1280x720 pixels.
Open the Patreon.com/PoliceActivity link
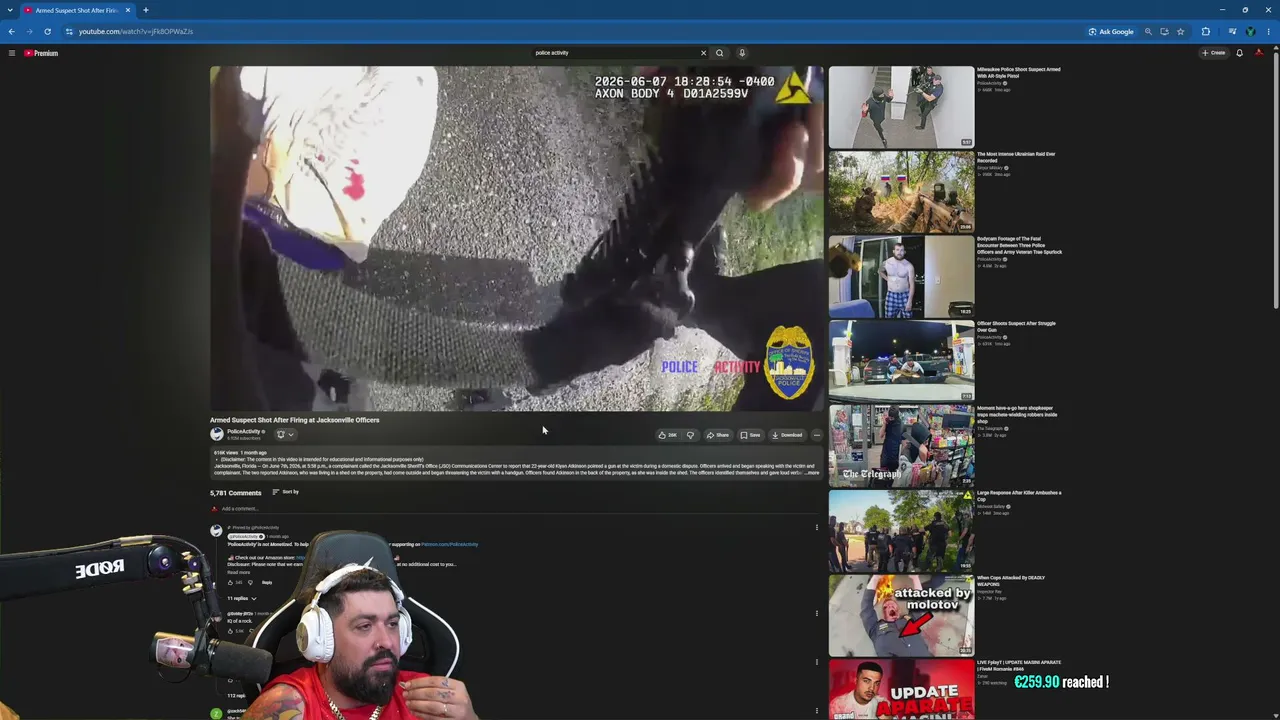pos(449,545)
